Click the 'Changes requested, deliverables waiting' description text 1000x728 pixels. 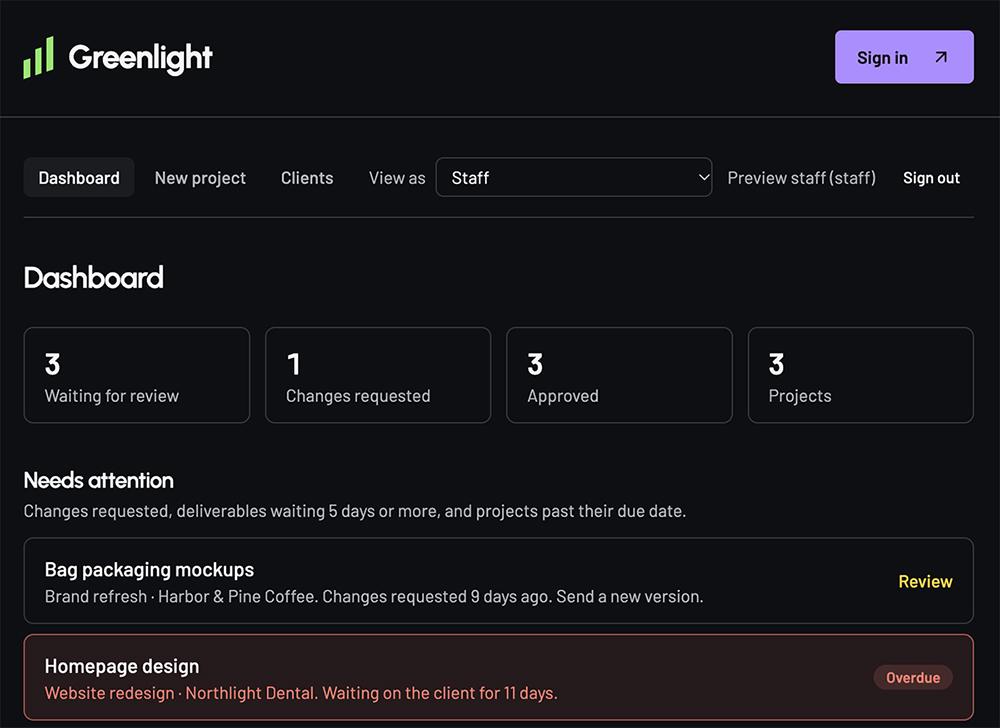tap(355, 511)
